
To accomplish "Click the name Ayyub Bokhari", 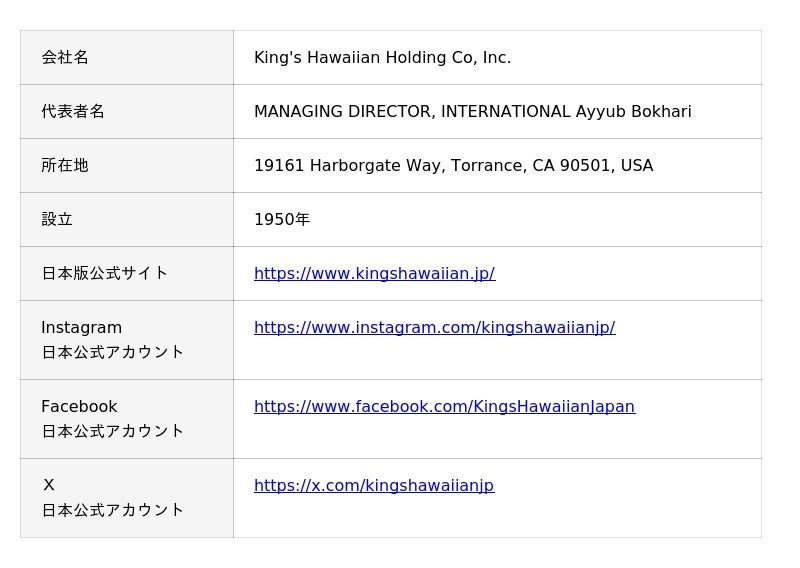I will [x=633, y=112].
